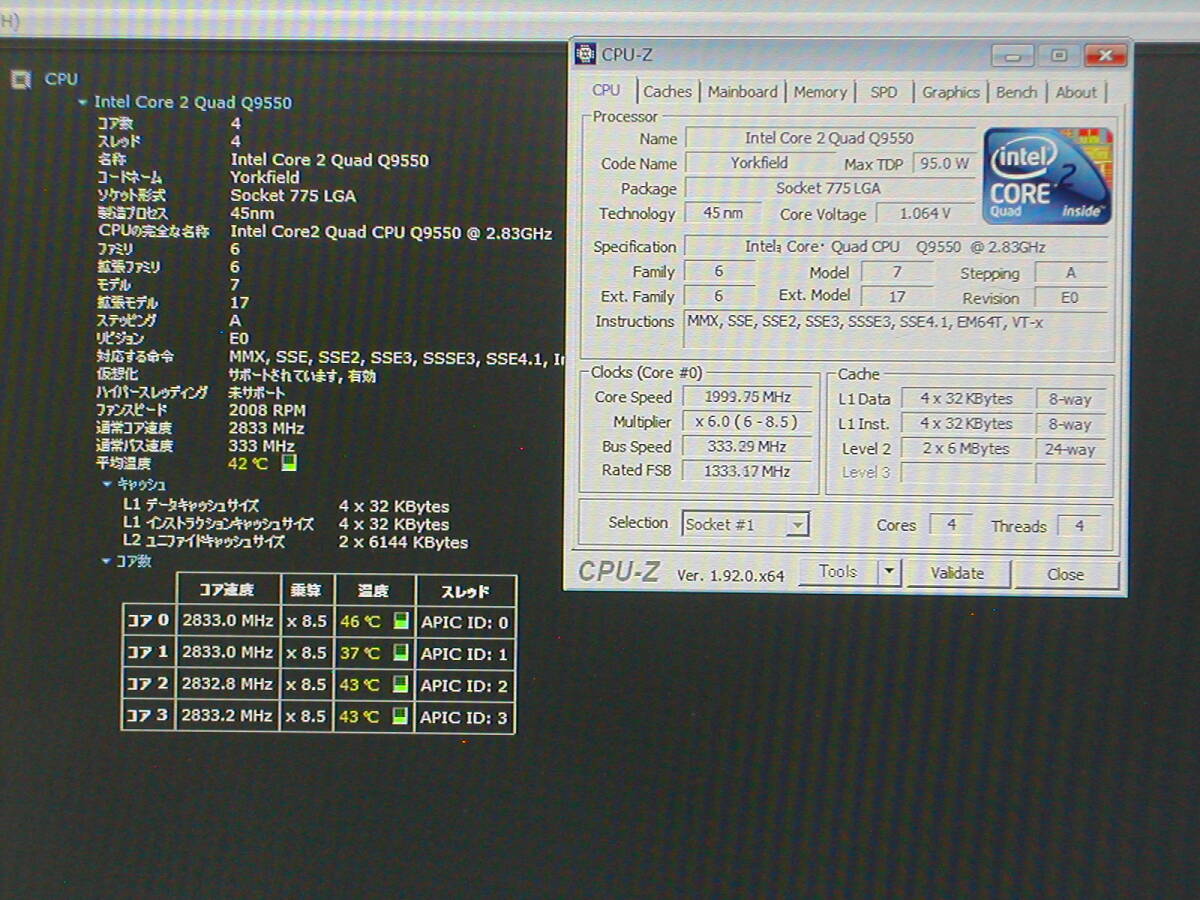This screenshot has height=900, width=1200.
Task: Open the Tools dropdown arrow
Action: point(889,573)
